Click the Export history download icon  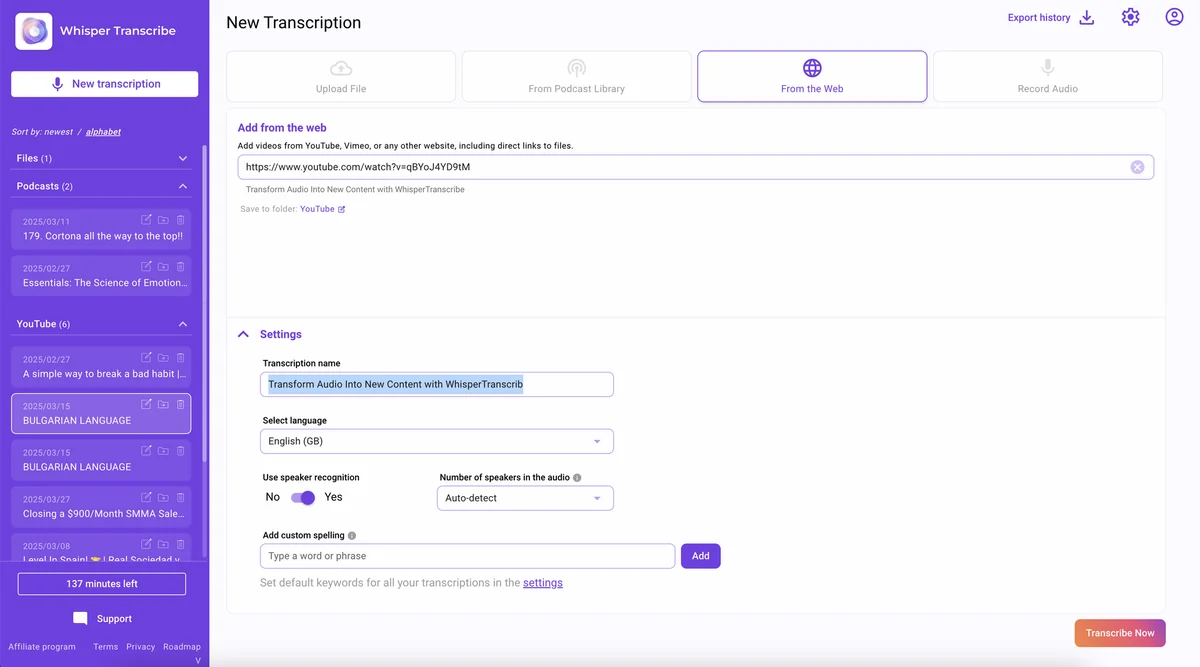tap(1087, 18)
